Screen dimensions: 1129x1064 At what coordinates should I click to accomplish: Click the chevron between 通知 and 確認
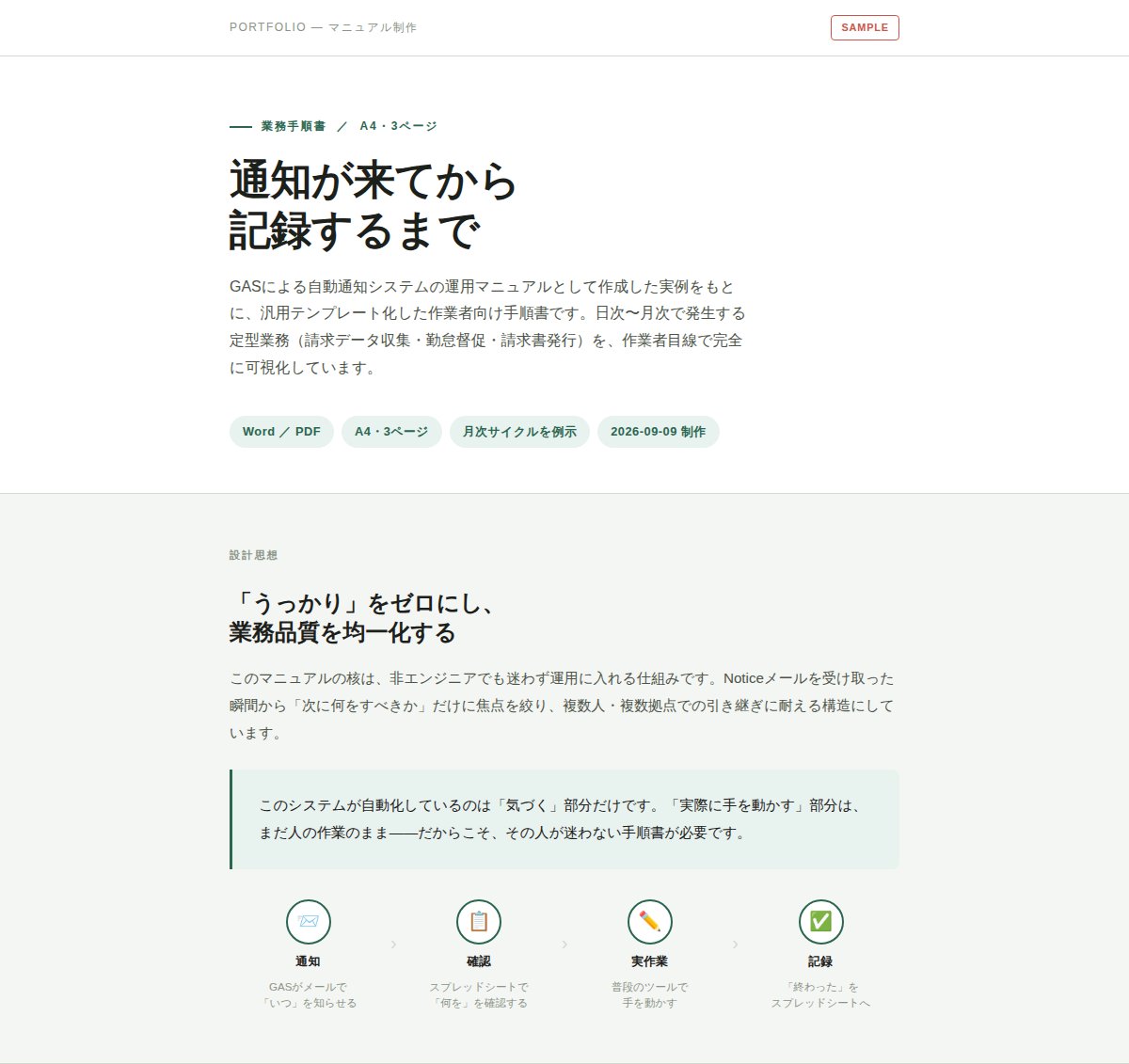click(393, 944)
